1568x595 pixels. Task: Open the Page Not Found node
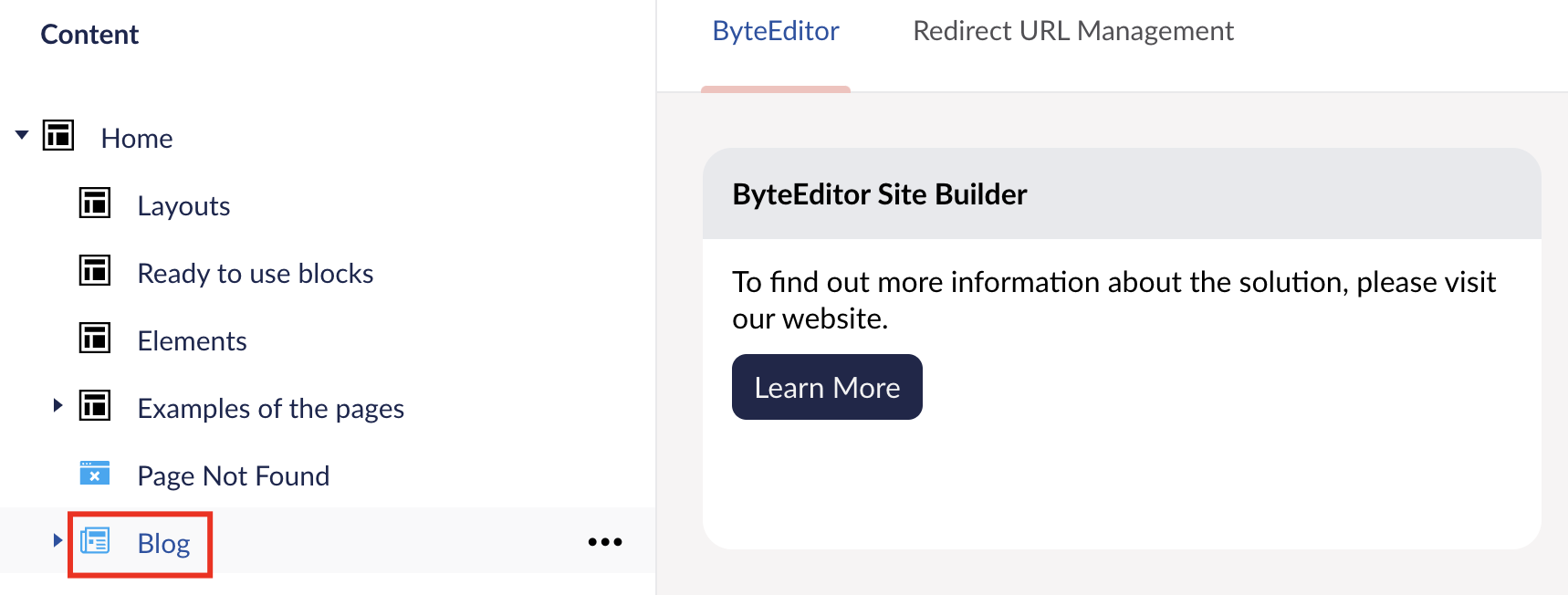coord(233,476)
